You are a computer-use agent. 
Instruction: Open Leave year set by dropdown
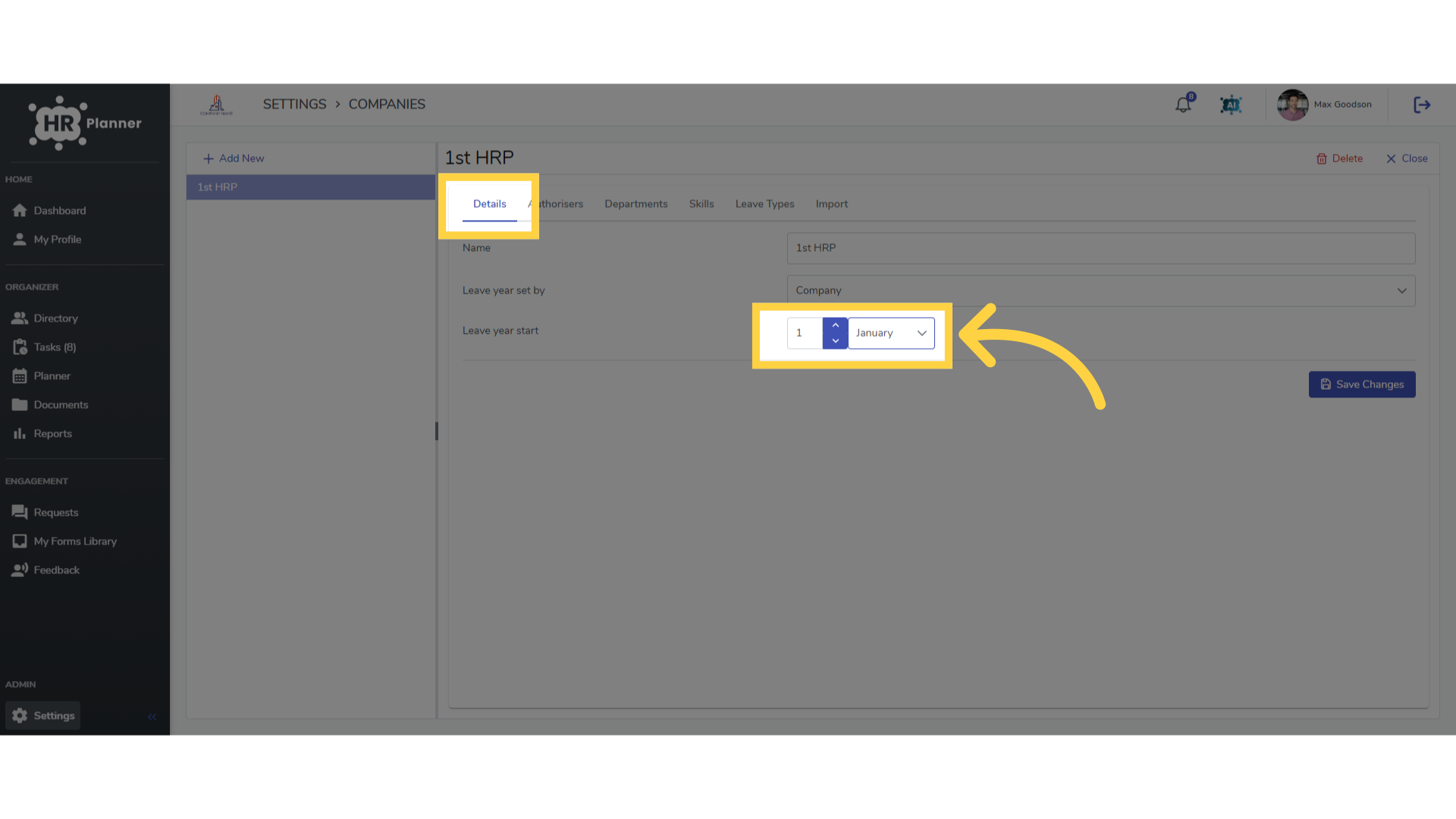tap(1101, 290)
